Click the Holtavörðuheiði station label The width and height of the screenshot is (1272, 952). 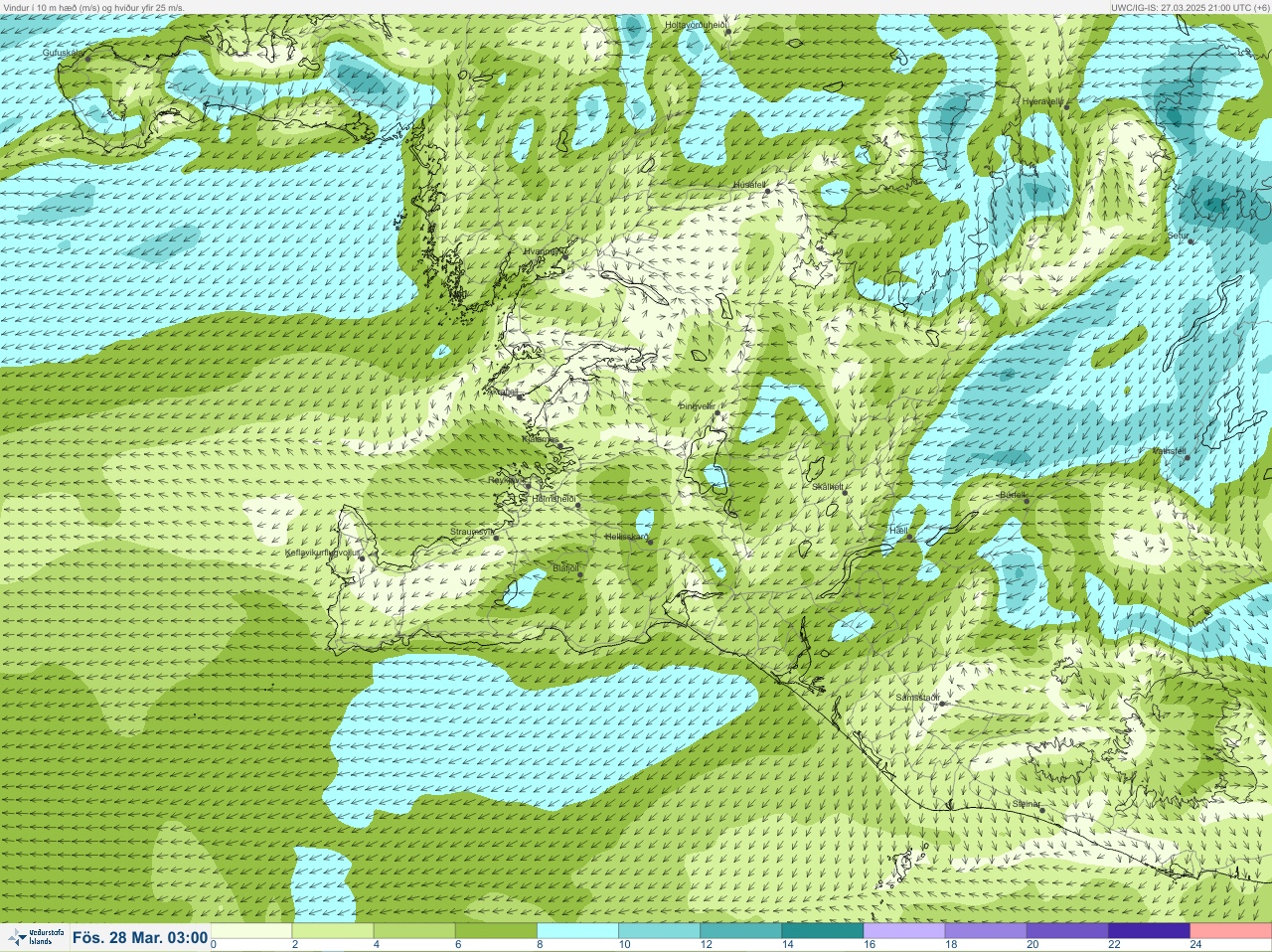pos(697,24)
